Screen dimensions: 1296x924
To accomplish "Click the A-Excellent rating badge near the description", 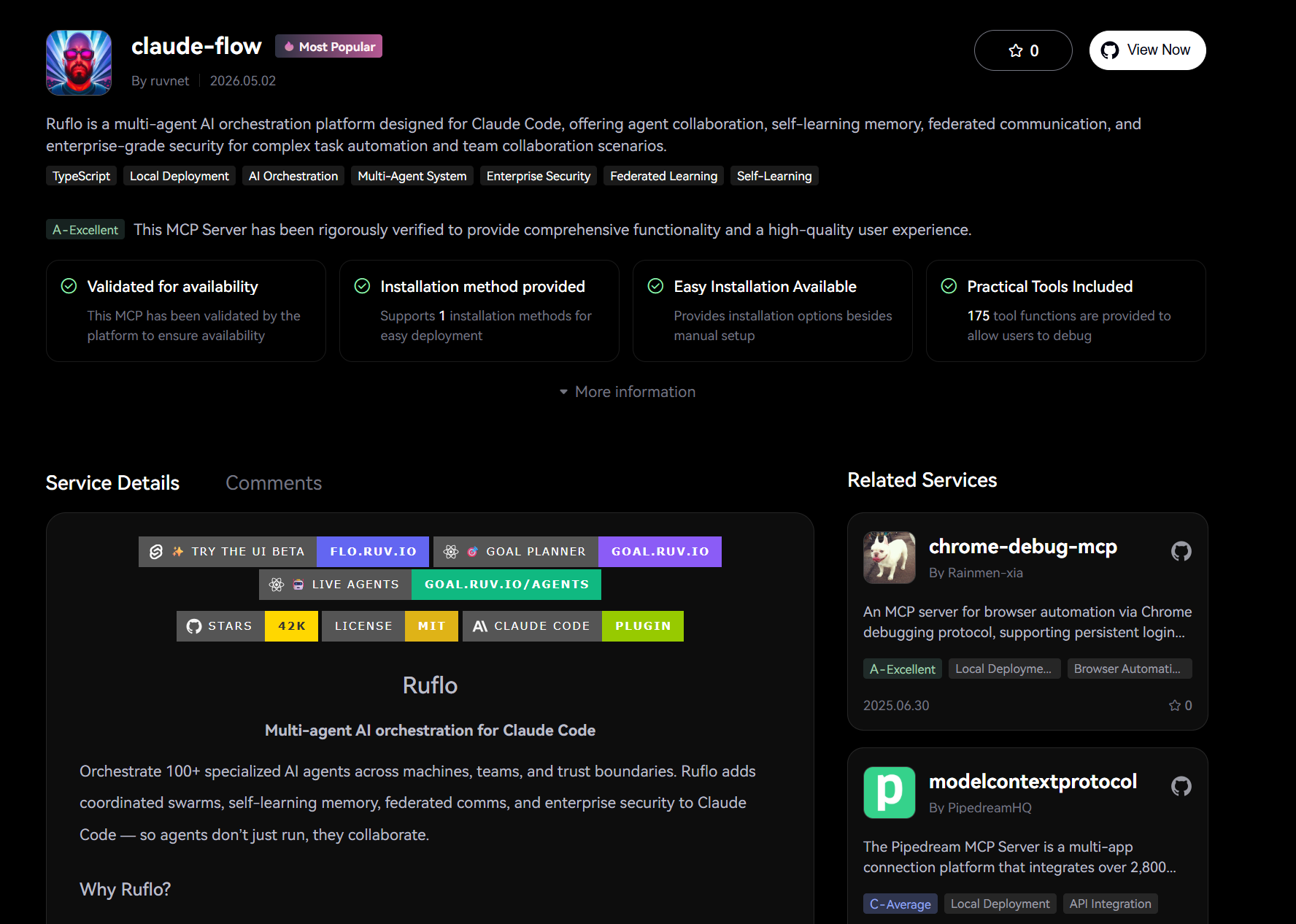I will point(85,230).
